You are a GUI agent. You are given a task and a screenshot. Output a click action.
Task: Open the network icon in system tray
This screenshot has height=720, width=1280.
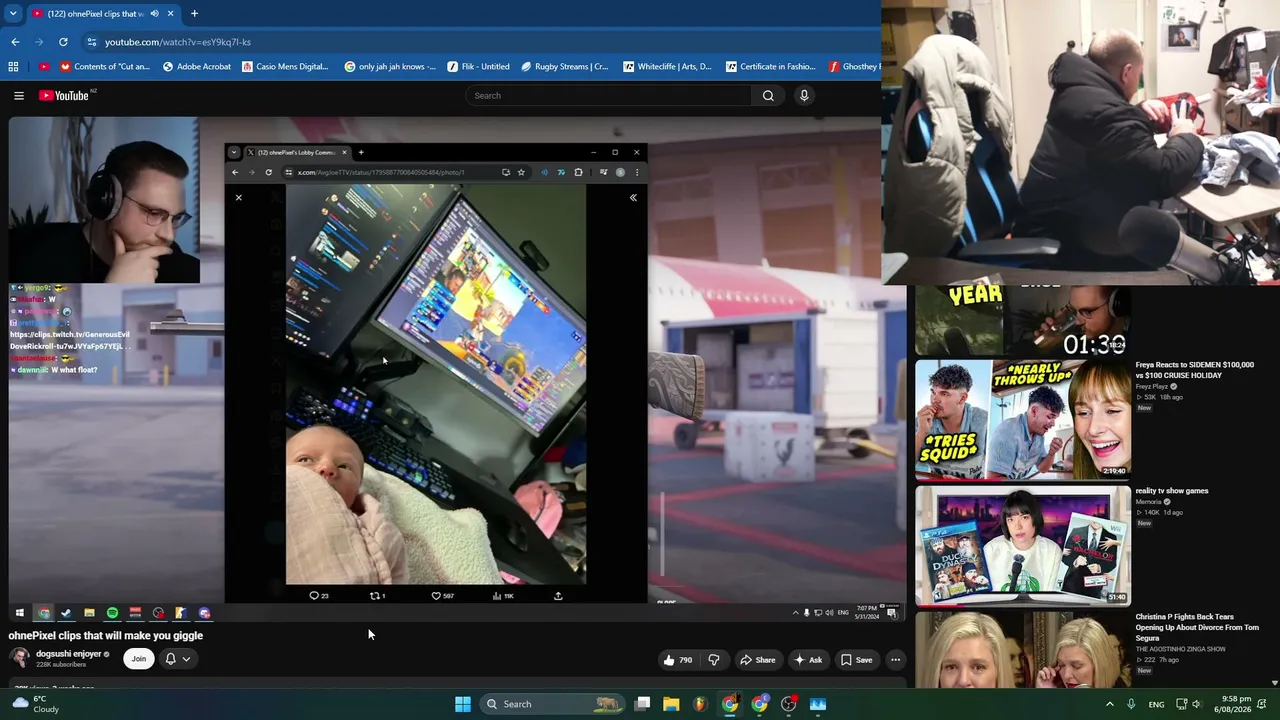1181,704
